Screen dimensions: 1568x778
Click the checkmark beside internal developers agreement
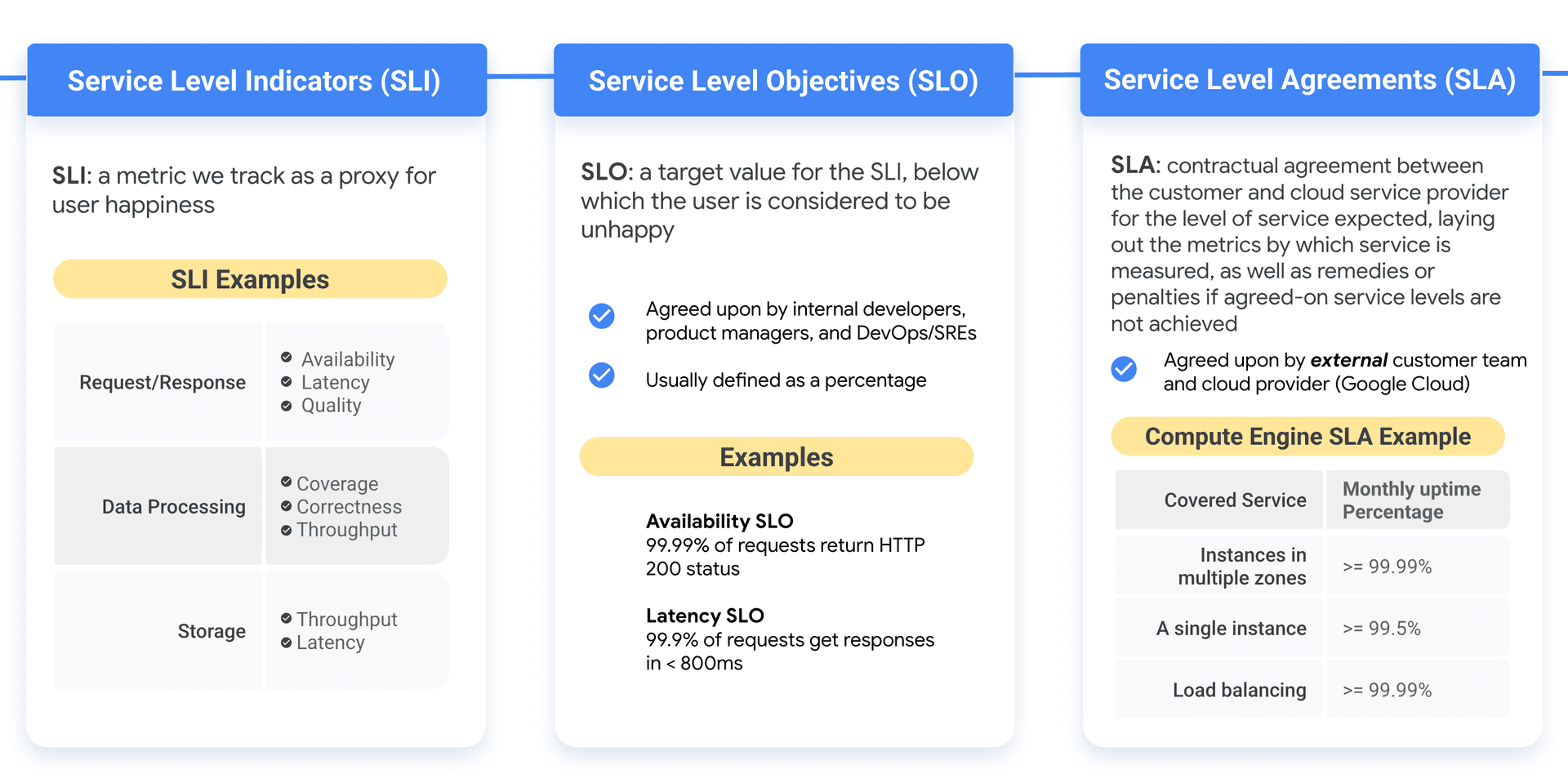click(602, 316)
